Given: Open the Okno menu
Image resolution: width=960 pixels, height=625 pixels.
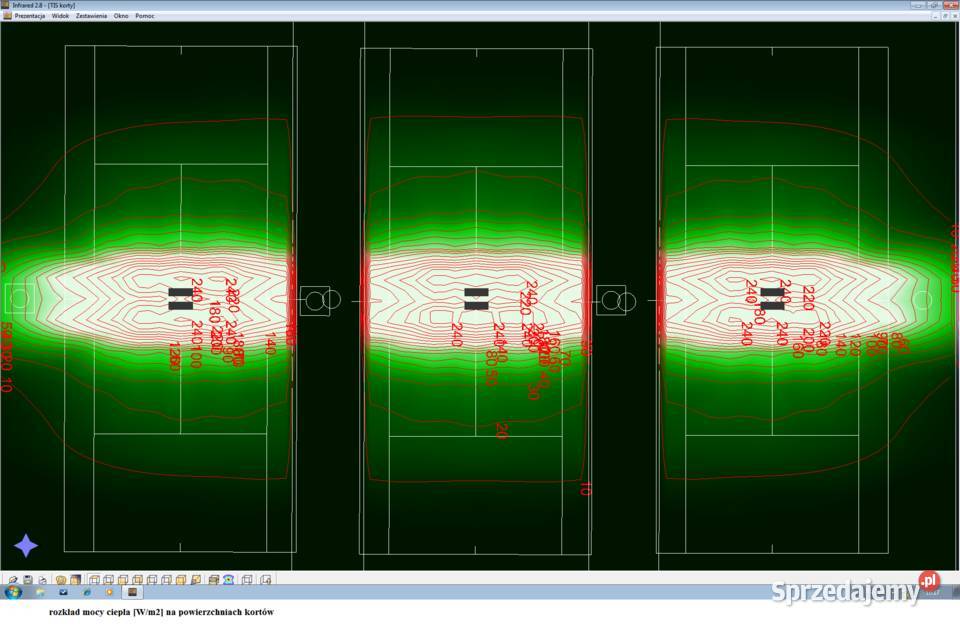Looking at the screenshot, I should 121,16.
